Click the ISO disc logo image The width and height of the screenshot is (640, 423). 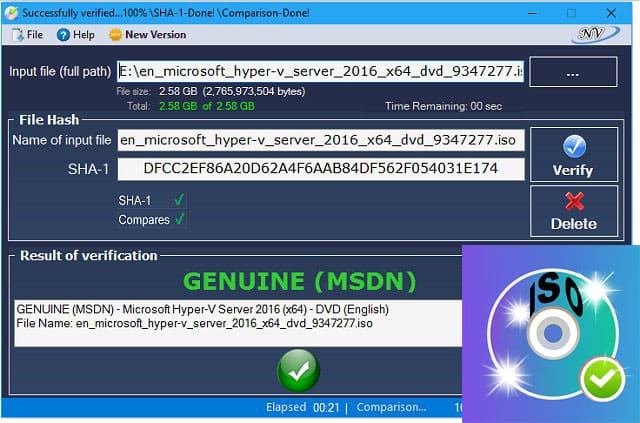coord(551,334)
